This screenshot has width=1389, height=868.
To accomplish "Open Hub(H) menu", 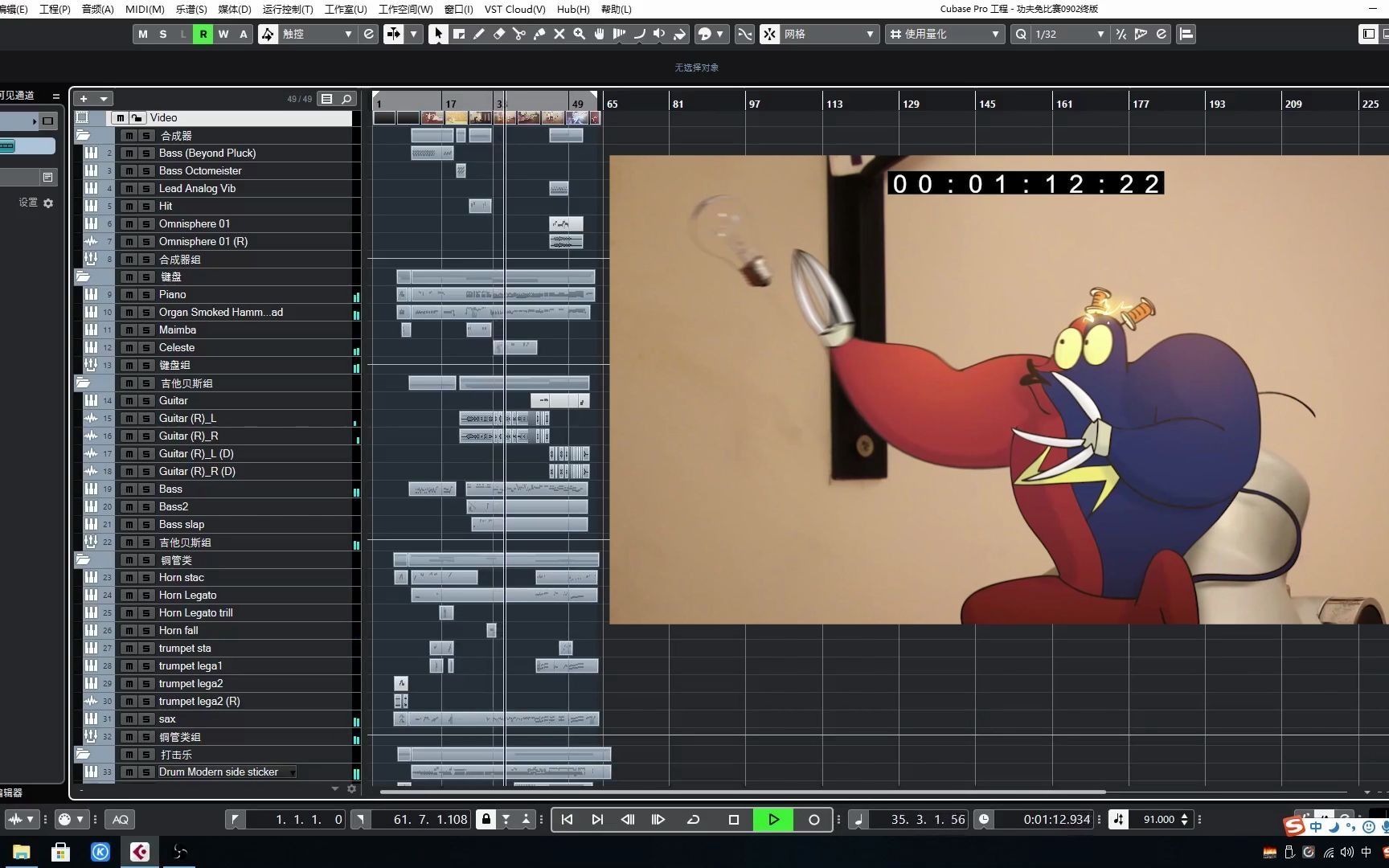I will (x=573, y=9).
